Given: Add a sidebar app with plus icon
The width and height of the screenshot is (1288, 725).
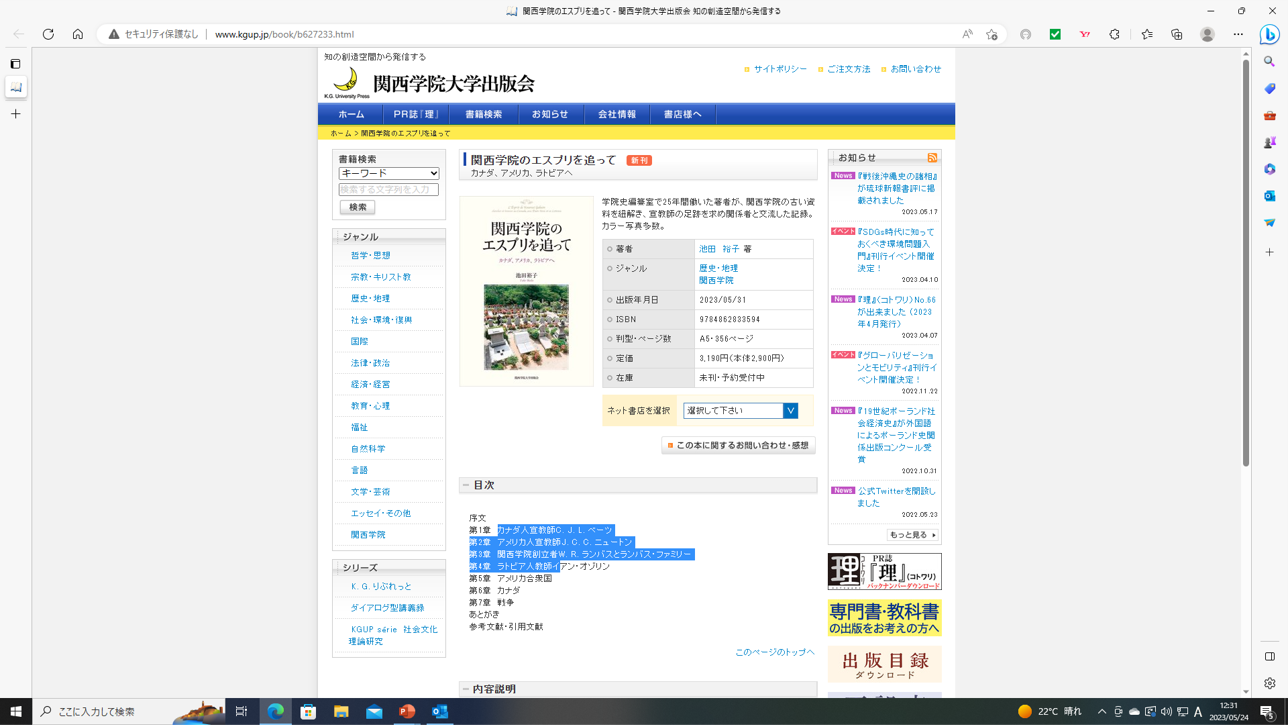Looking at the screenshot, I should point(1270,252).
